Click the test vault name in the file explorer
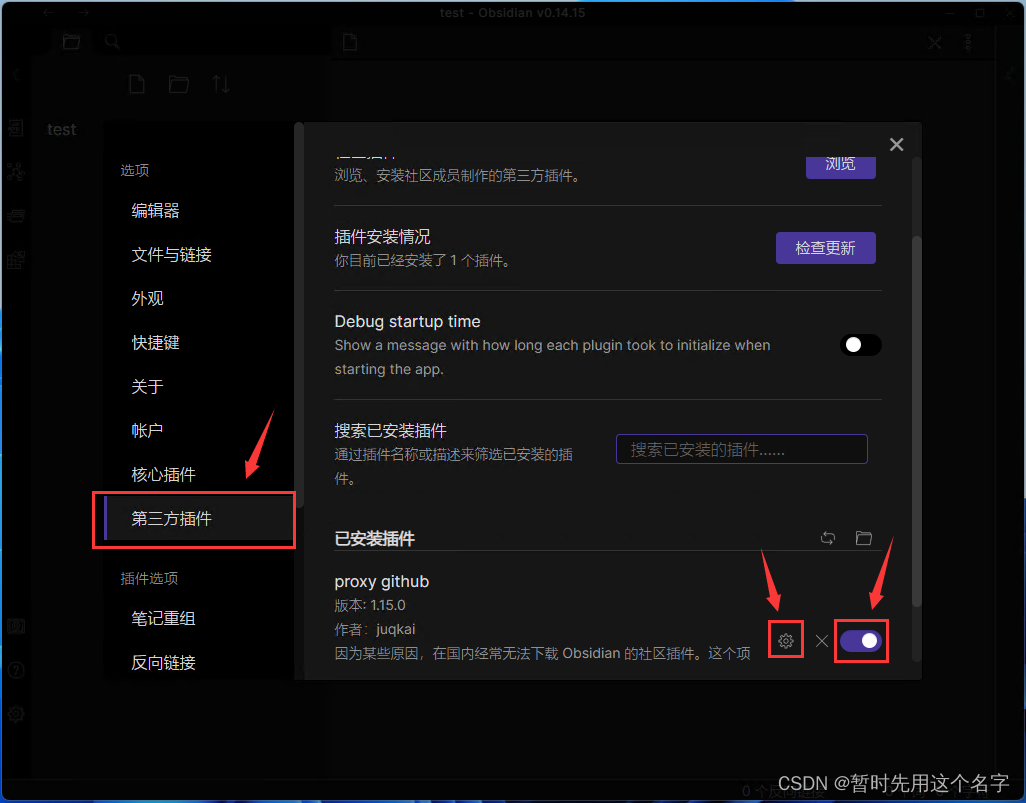Image resolution: width=1026 pixels, height=803 pixels. (62, 130)
